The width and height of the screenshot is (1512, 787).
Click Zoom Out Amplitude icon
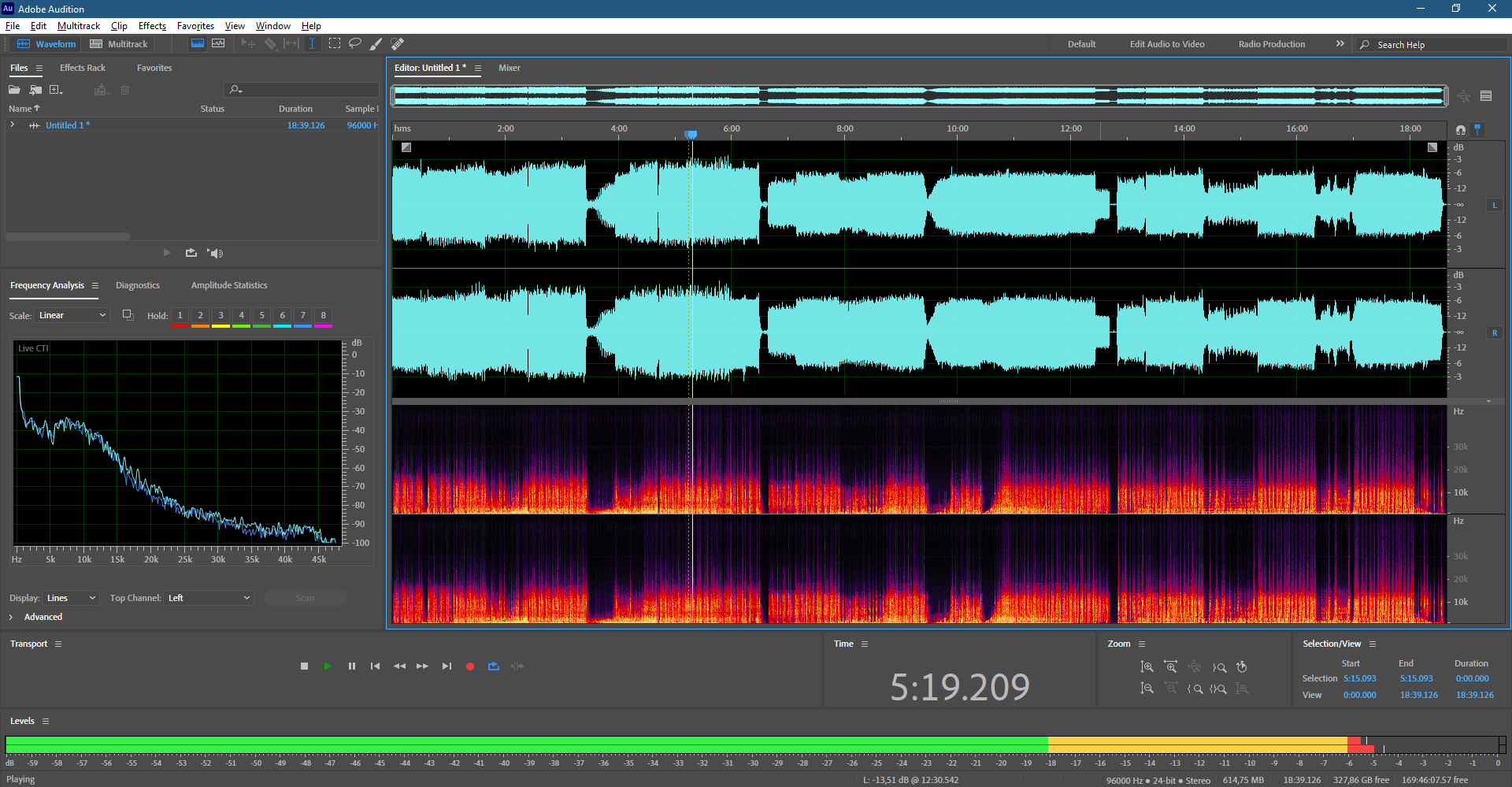(1147, 689)
